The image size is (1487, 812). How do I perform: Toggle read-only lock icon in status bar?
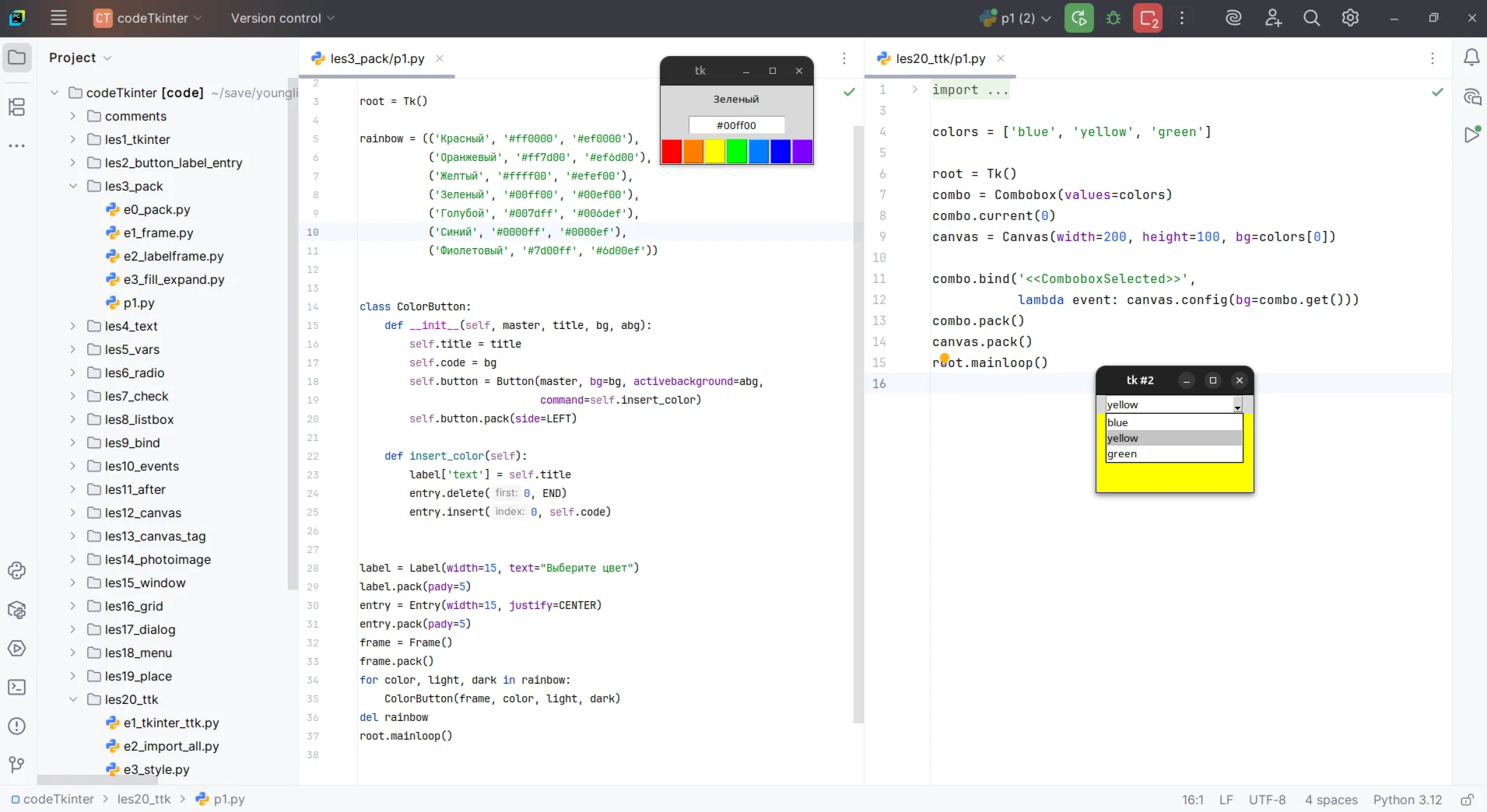click(1467, 800)
